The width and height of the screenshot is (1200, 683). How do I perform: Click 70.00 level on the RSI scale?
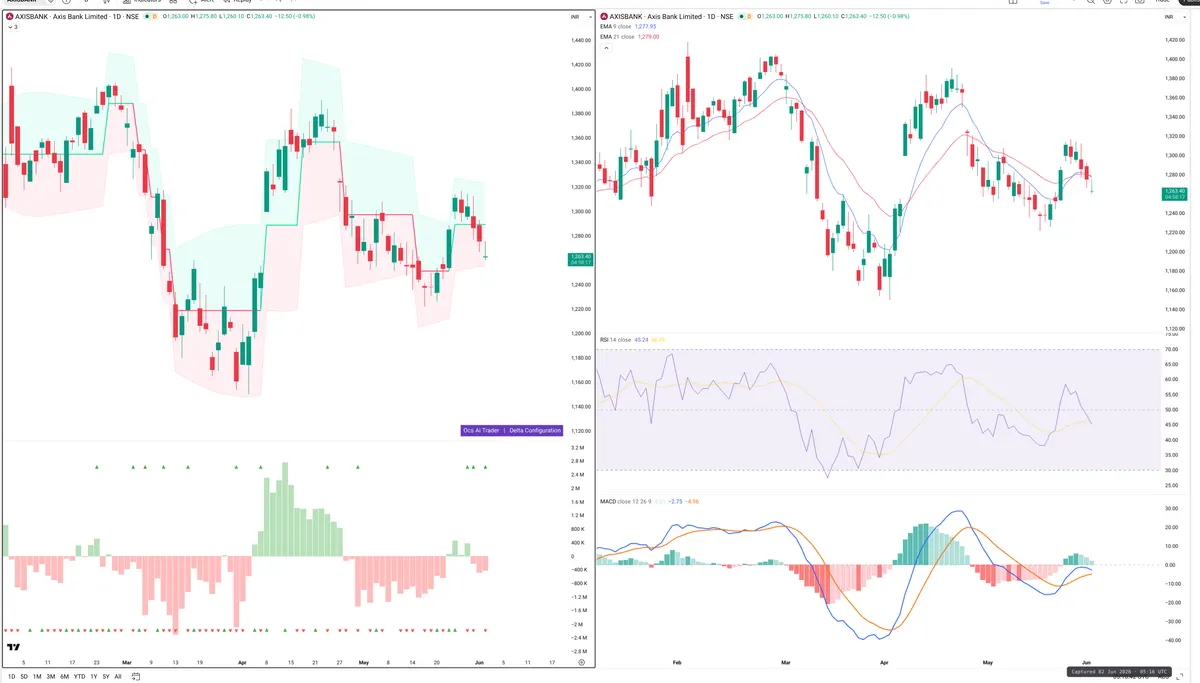(x=1172, y=349)
